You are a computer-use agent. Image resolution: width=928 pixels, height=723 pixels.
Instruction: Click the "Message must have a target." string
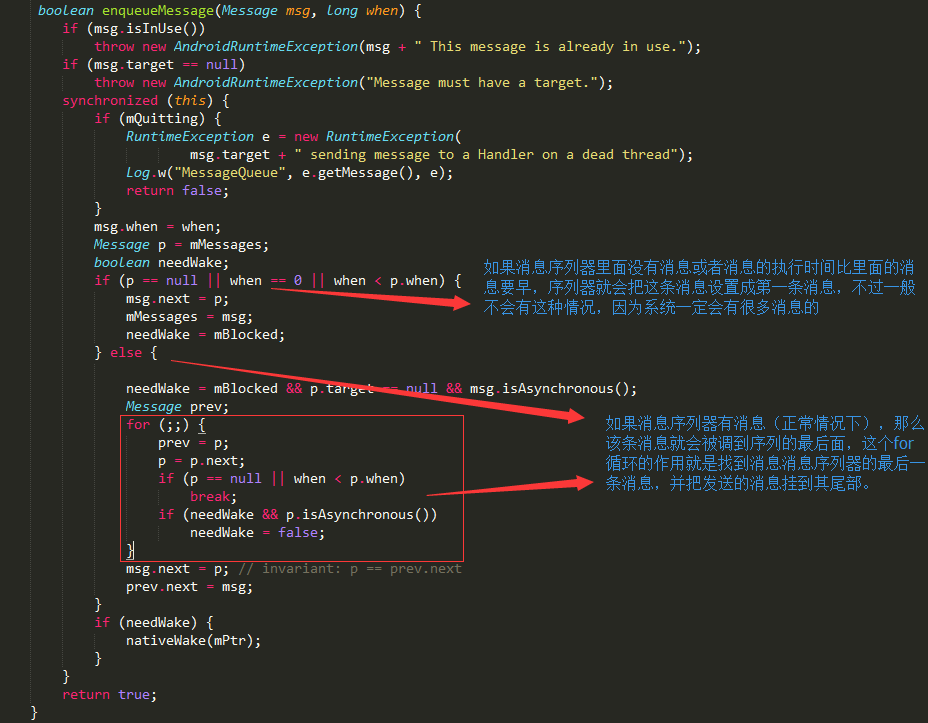(484, 83)
